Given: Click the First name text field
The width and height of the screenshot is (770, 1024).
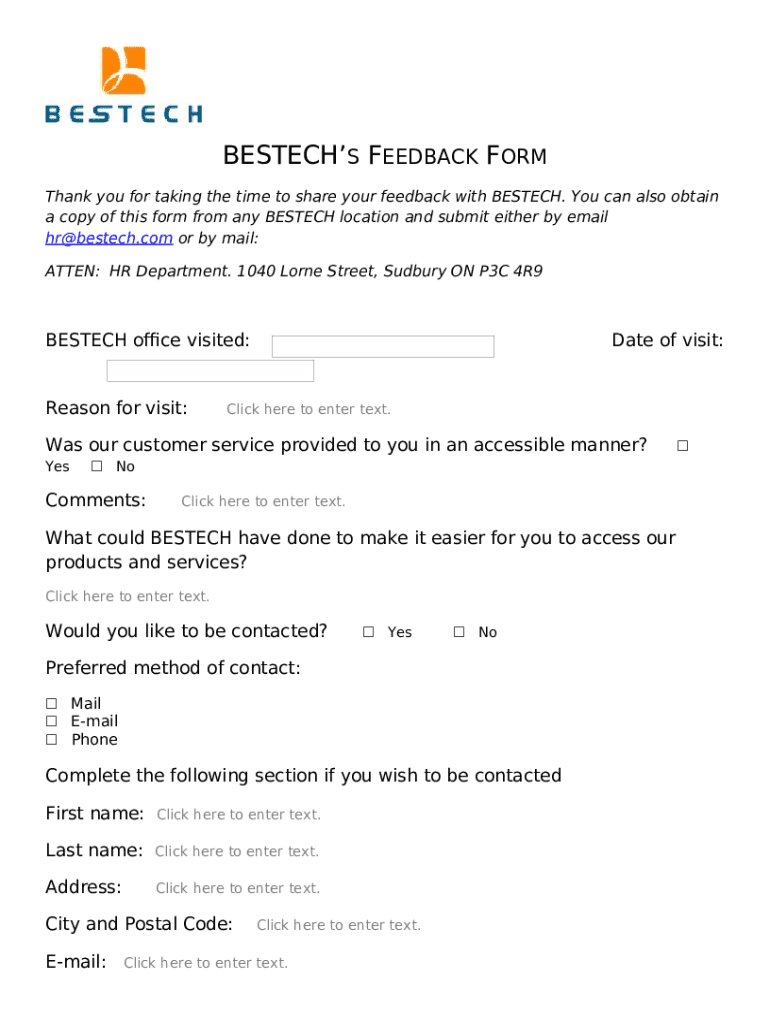Looking at the screenshot, I should tap(239, 815).
